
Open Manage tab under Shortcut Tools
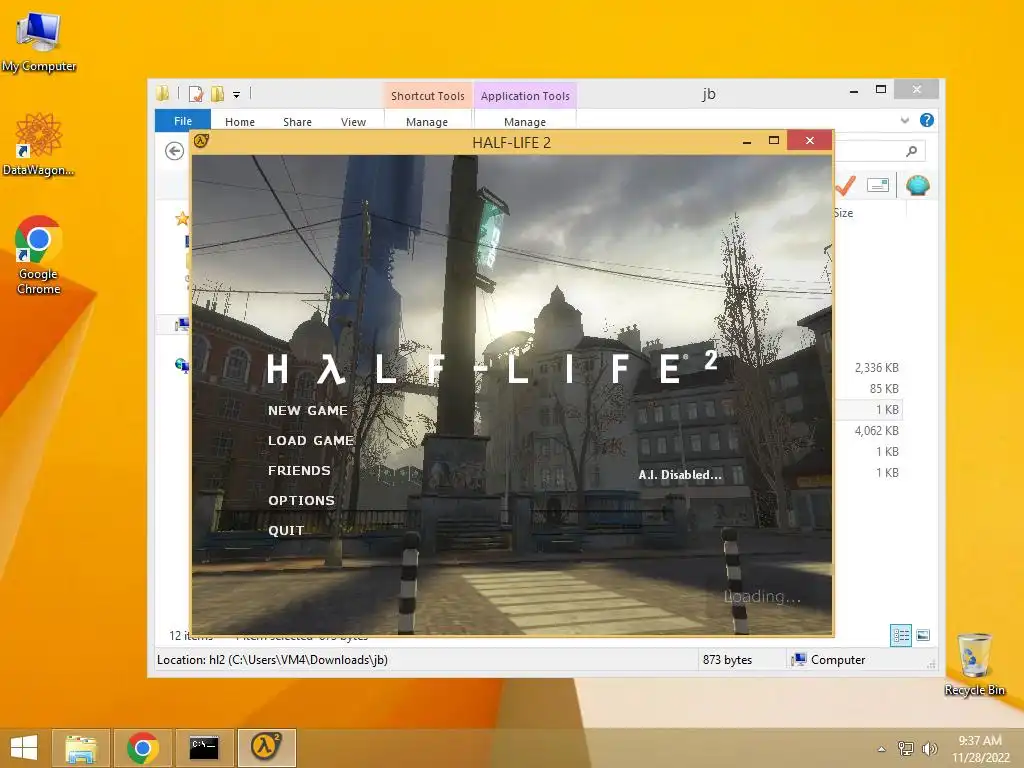coord(427,122)
